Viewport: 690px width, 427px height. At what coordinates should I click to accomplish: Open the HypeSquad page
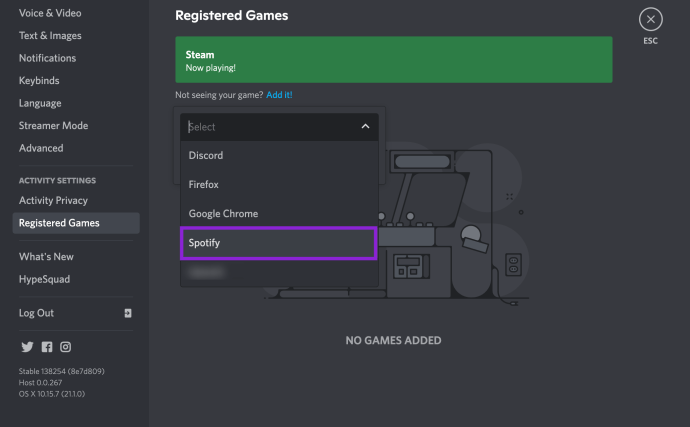tap(44, 279)
